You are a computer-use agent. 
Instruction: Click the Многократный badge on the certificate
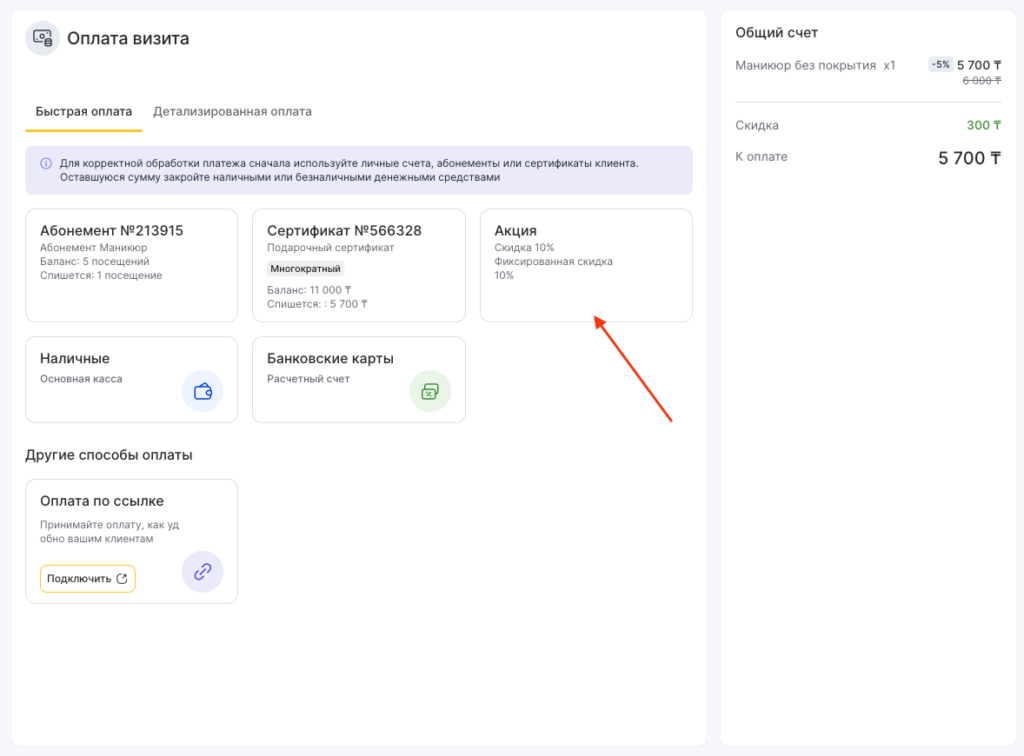click(306, 268)
